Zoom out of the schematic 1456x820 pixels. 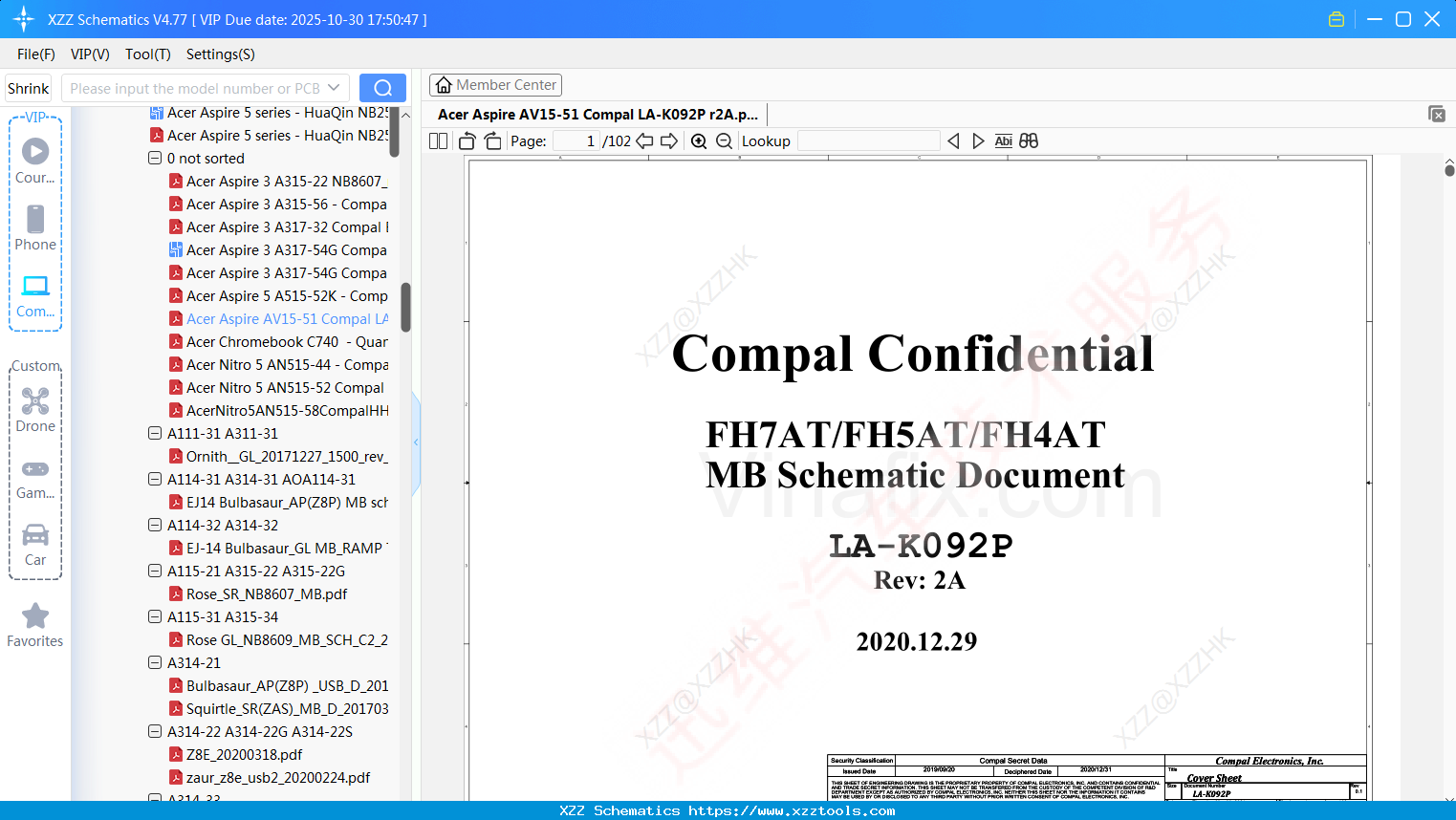724,141
